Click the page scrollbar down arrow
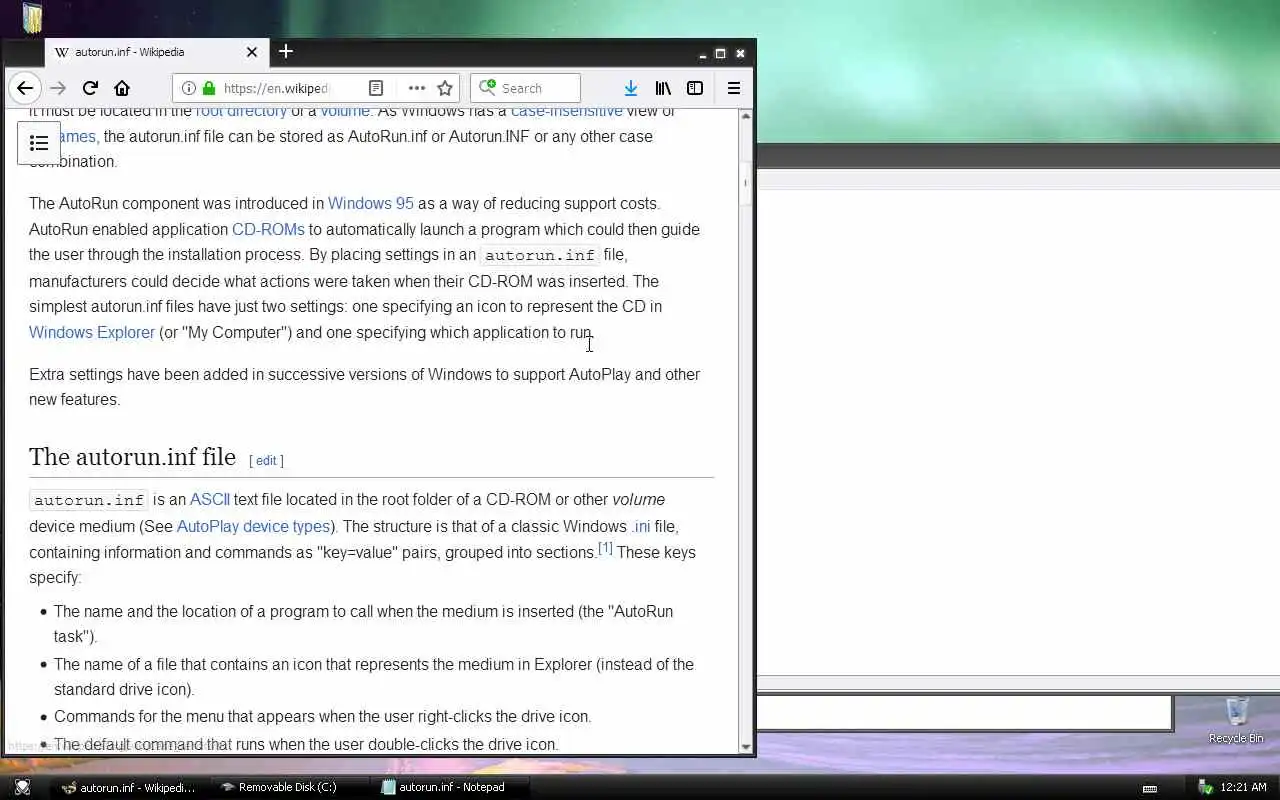Viewport: 1280px width, 800px height. (745, 746)
